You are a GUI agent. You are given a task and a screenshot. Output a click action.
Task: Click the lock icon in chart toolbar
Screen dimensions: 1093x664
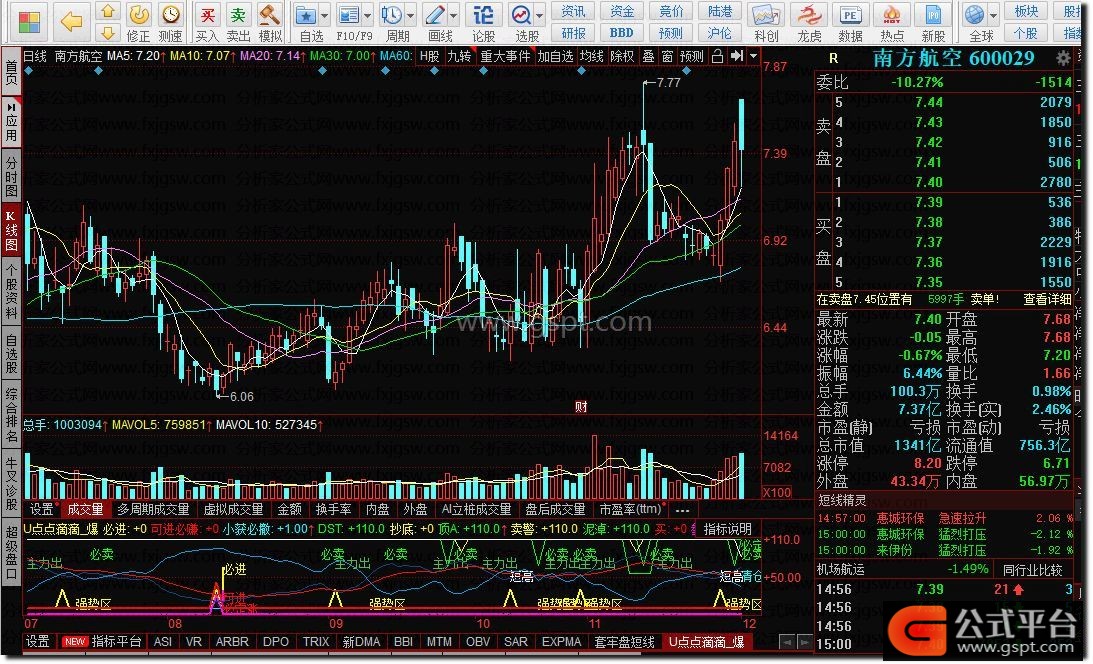717,56
